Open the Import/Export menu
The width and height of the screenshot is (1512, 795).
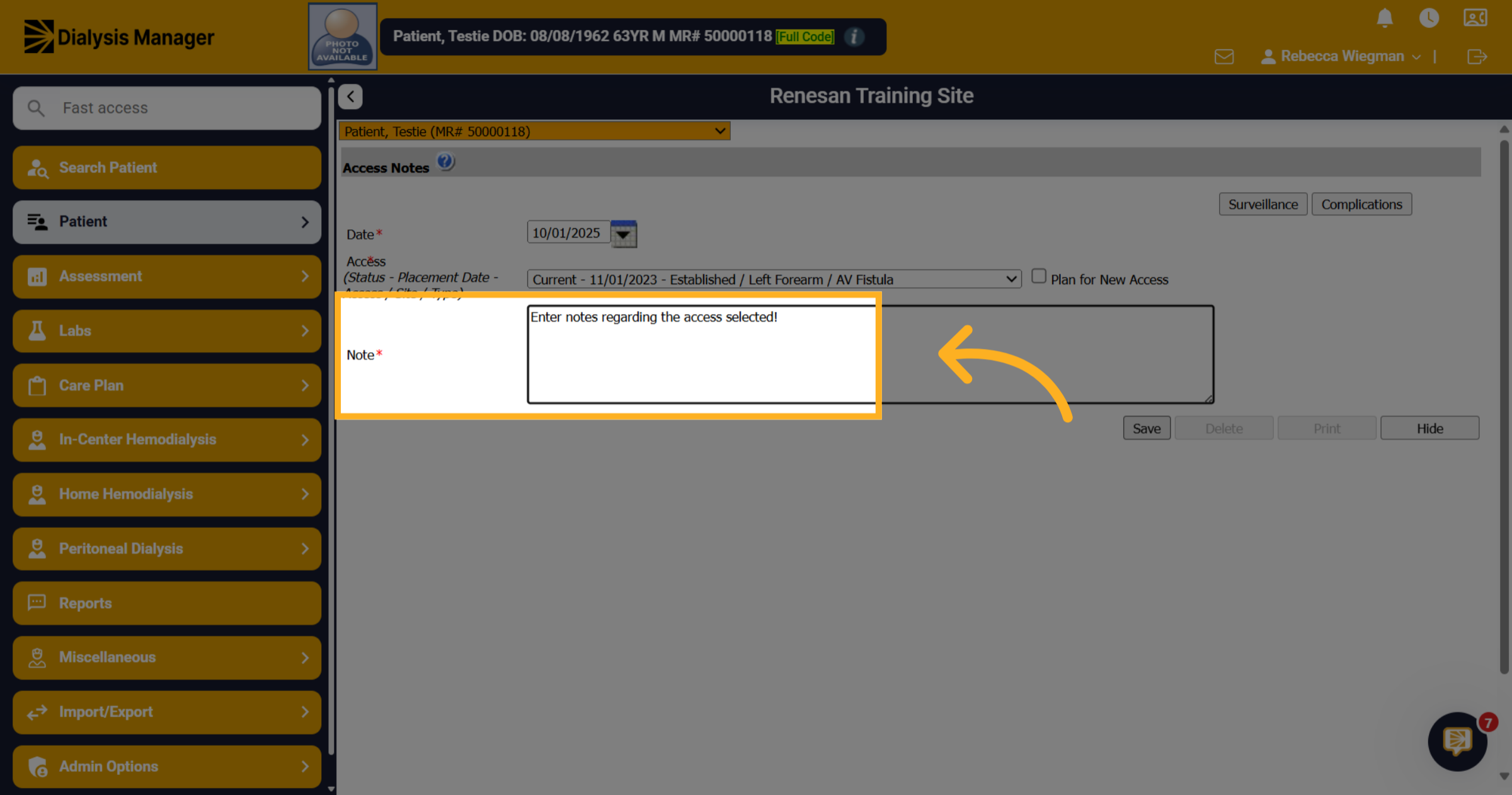coord(167,712)
